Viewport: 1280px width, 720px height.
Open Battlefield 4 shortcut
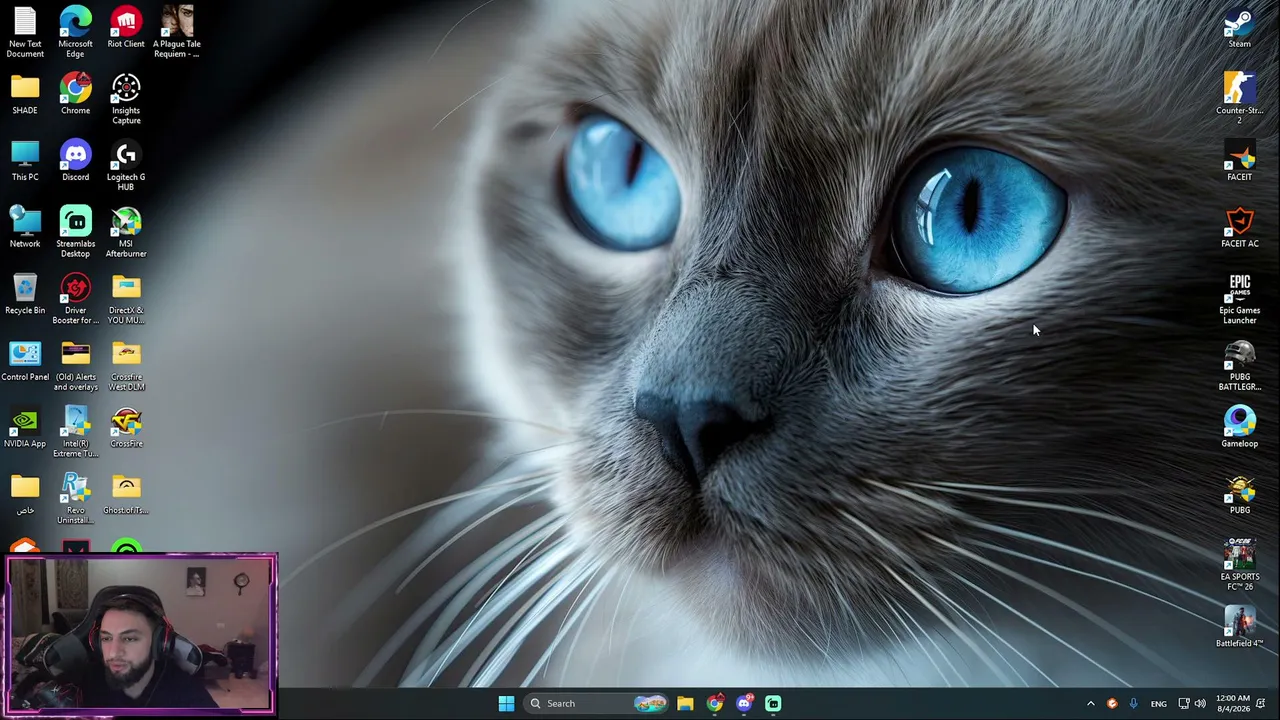[1239, 628]
